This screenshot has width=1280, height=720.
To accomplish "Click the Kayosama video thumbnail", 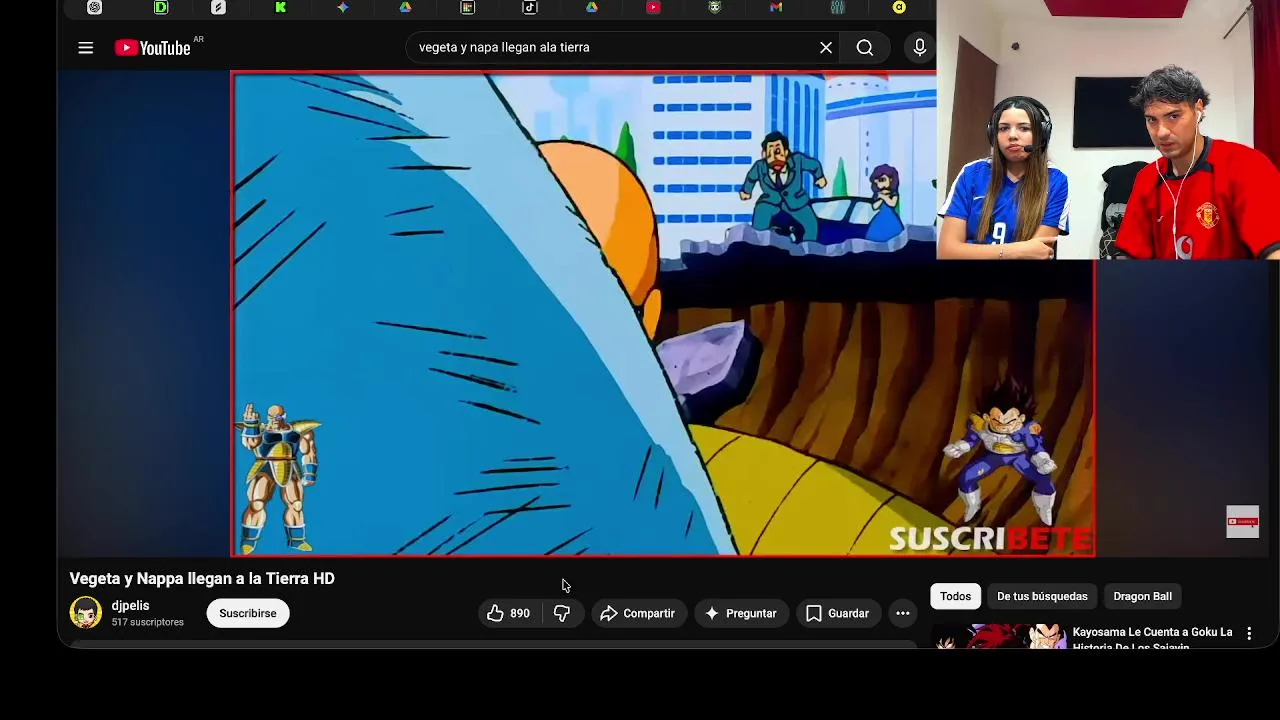I will click(1000, 637).
